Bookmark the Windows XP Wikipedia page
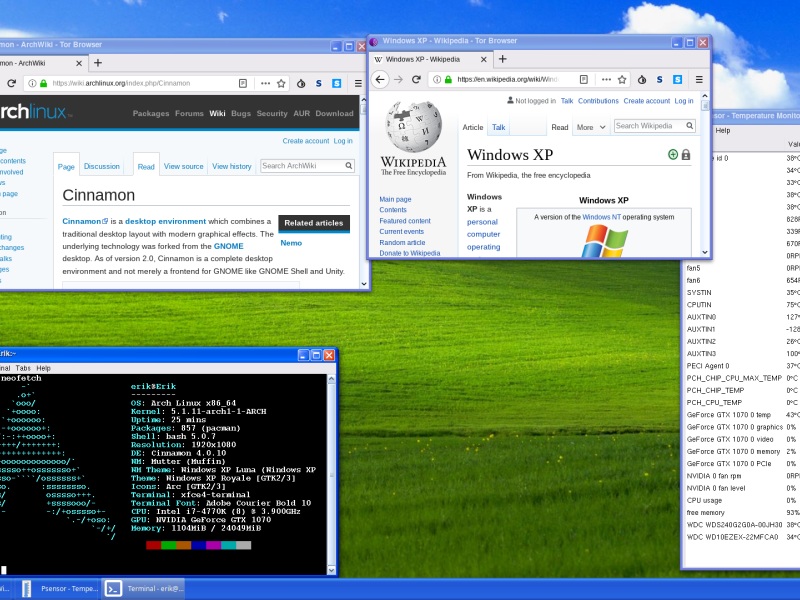 click(x=622, y=79)
